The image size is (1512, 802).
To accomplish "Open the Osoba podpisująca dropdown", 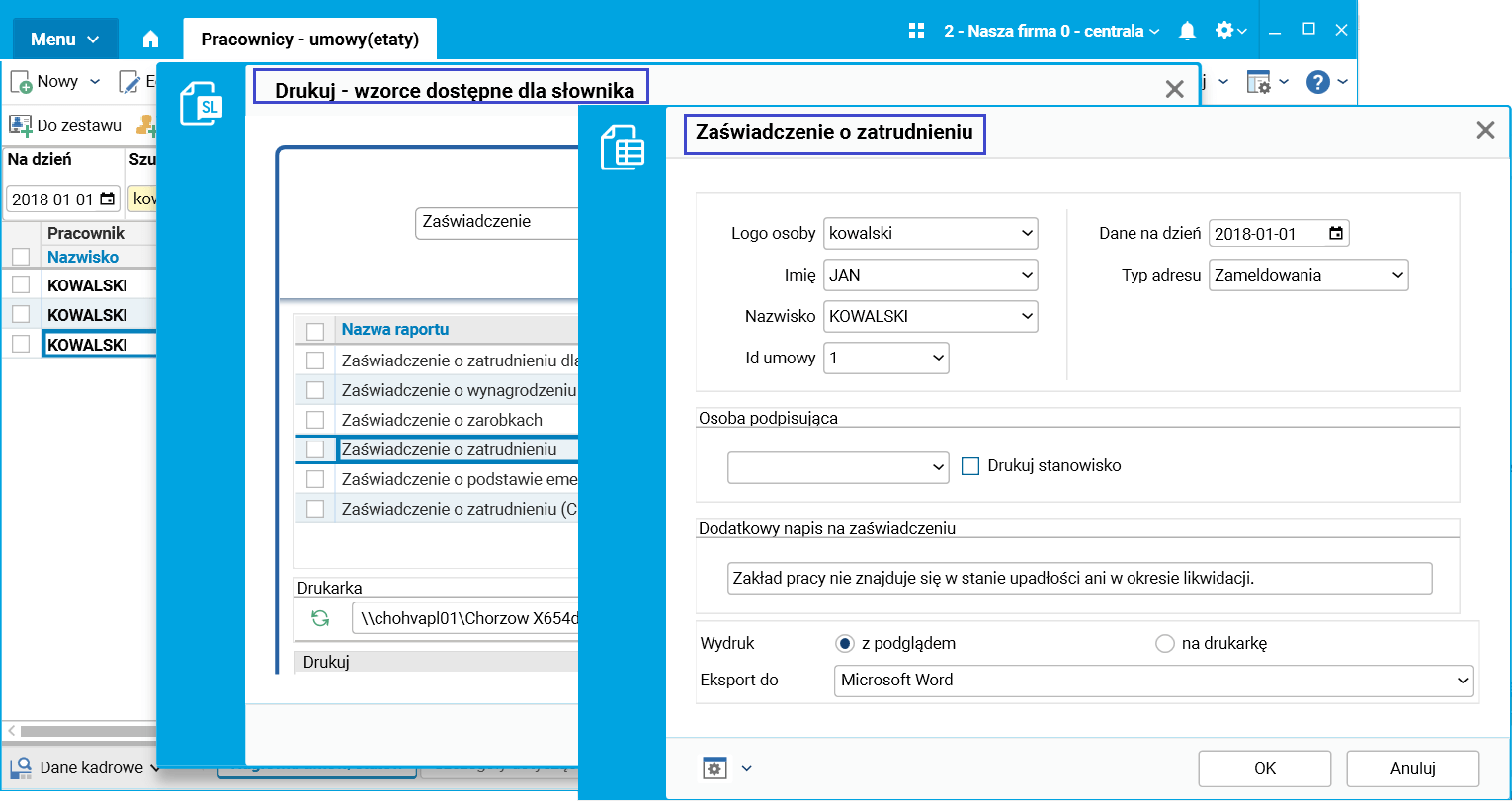I will click(x=939, y=467).
